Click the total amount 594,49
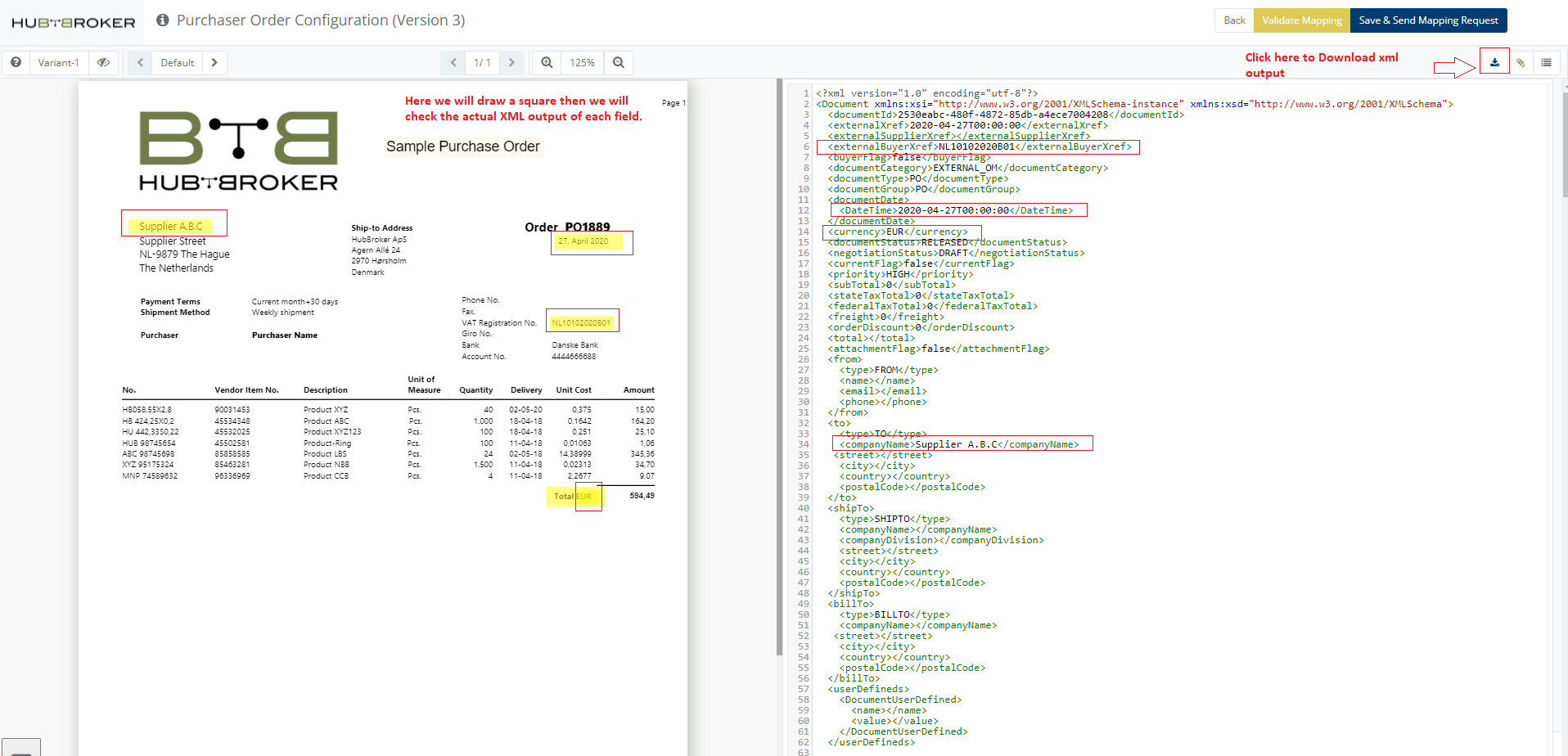This screenshot has width=1568, height=756. click(642, 496)
